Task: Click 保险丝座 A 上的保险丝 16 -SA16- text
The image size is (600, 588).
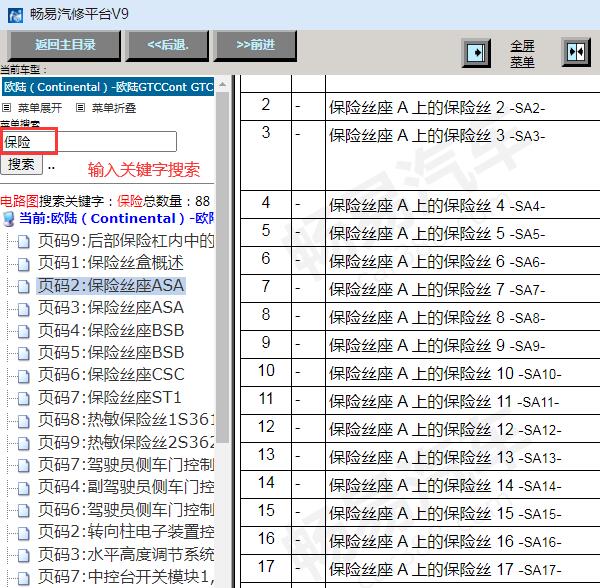Action: 445,542
